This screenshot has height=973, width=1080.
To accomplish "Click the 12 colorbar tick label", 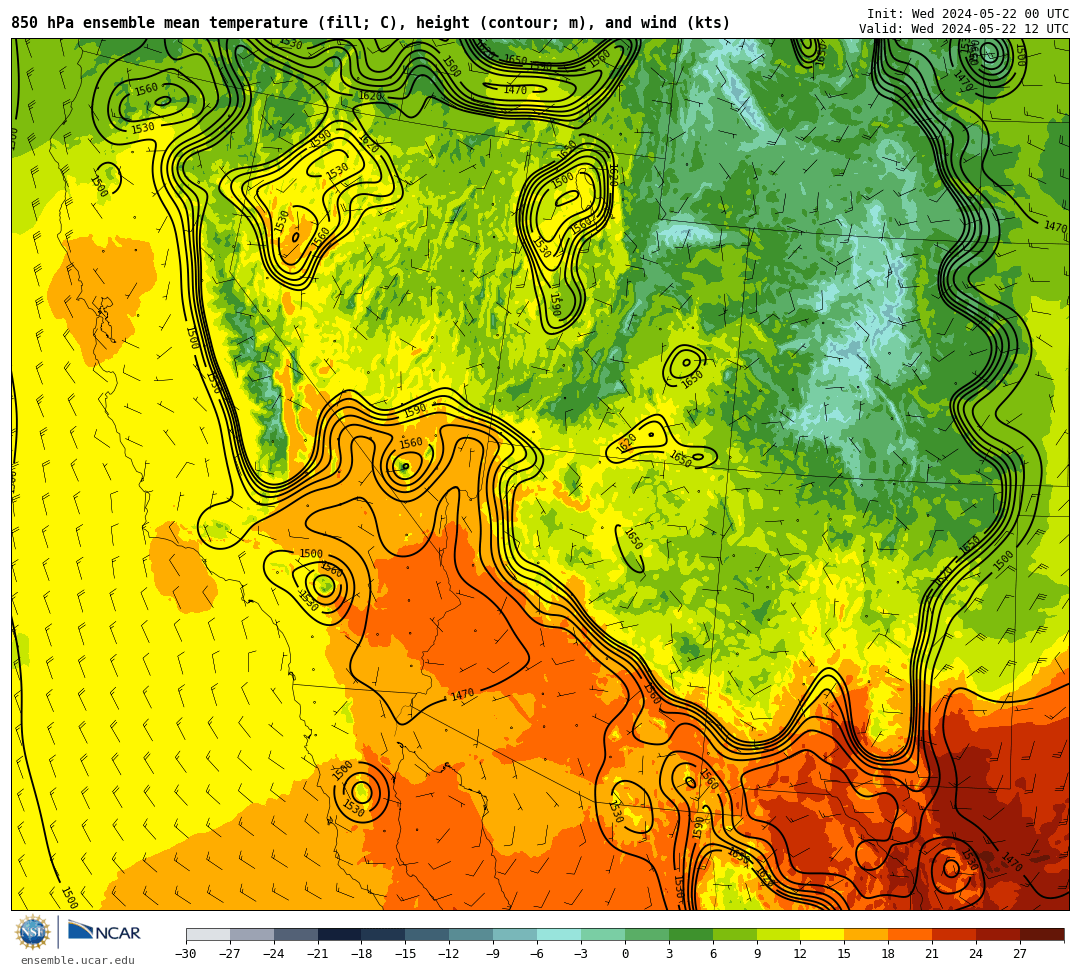I will 800,954.
